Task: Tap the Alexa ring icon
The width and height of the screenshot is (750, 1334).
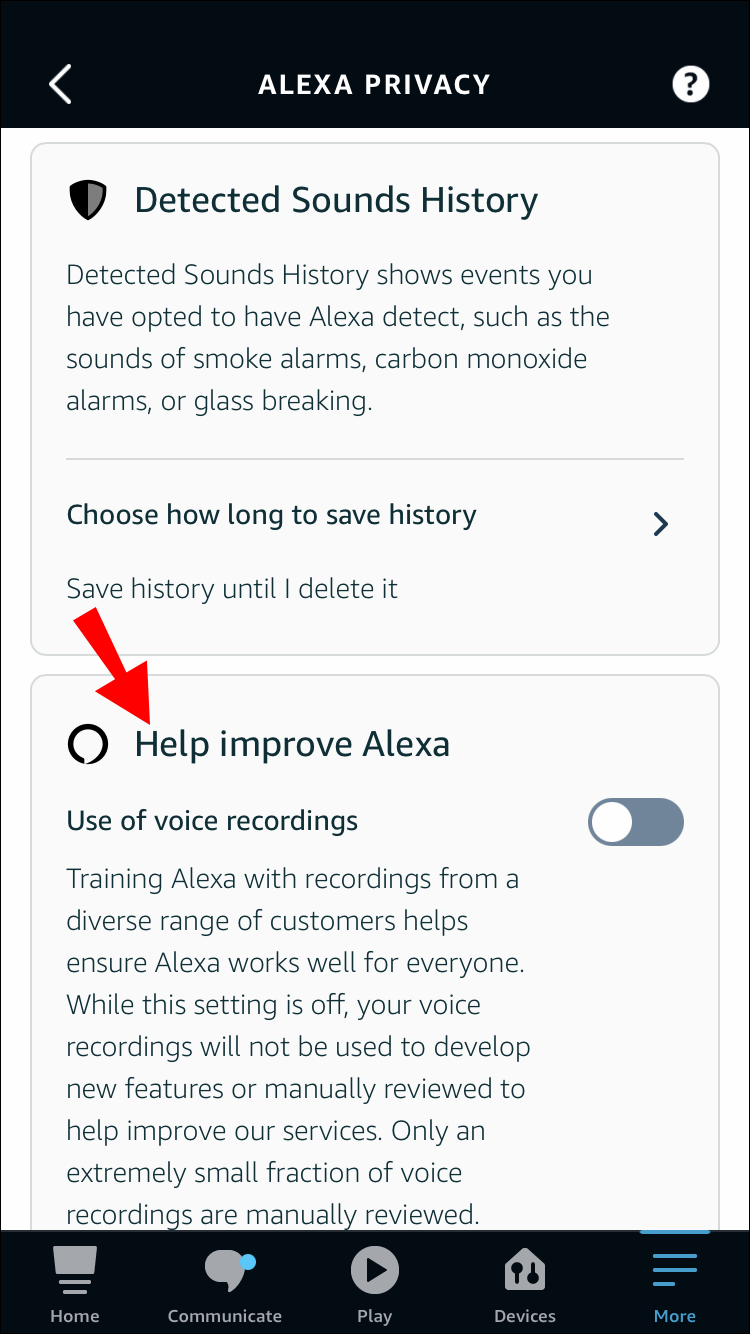Action: pyautogui.click(x=87, y=744)
